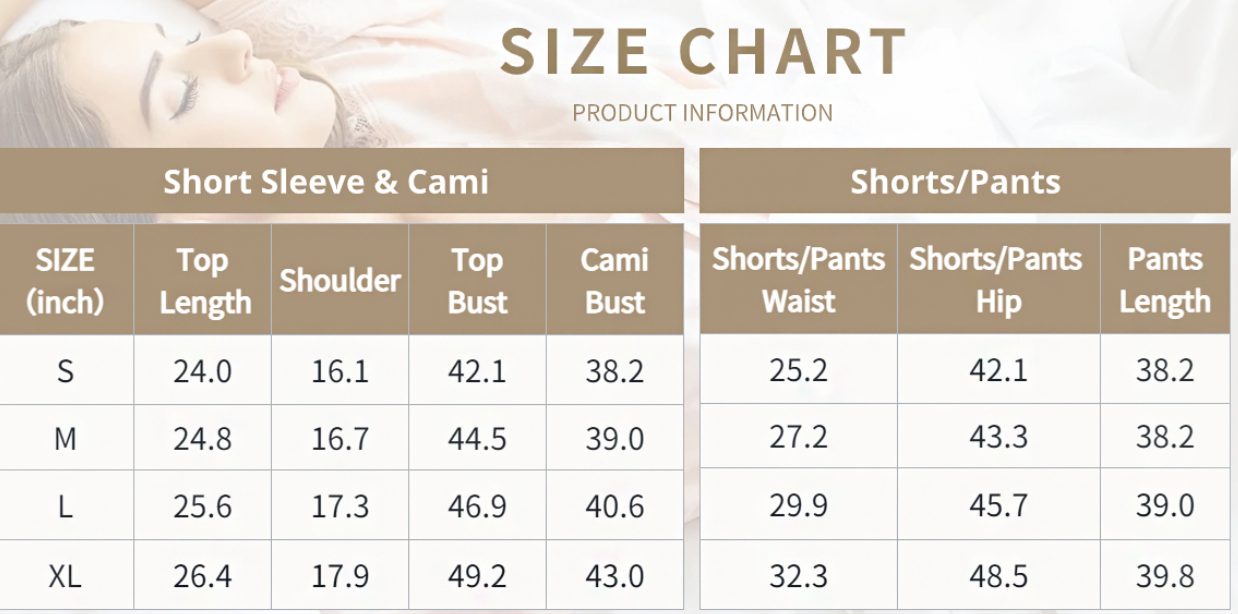Click the 32.3 waist value for XL
The height and width of the screenshot is (614, 1238).
coord(798,576)
